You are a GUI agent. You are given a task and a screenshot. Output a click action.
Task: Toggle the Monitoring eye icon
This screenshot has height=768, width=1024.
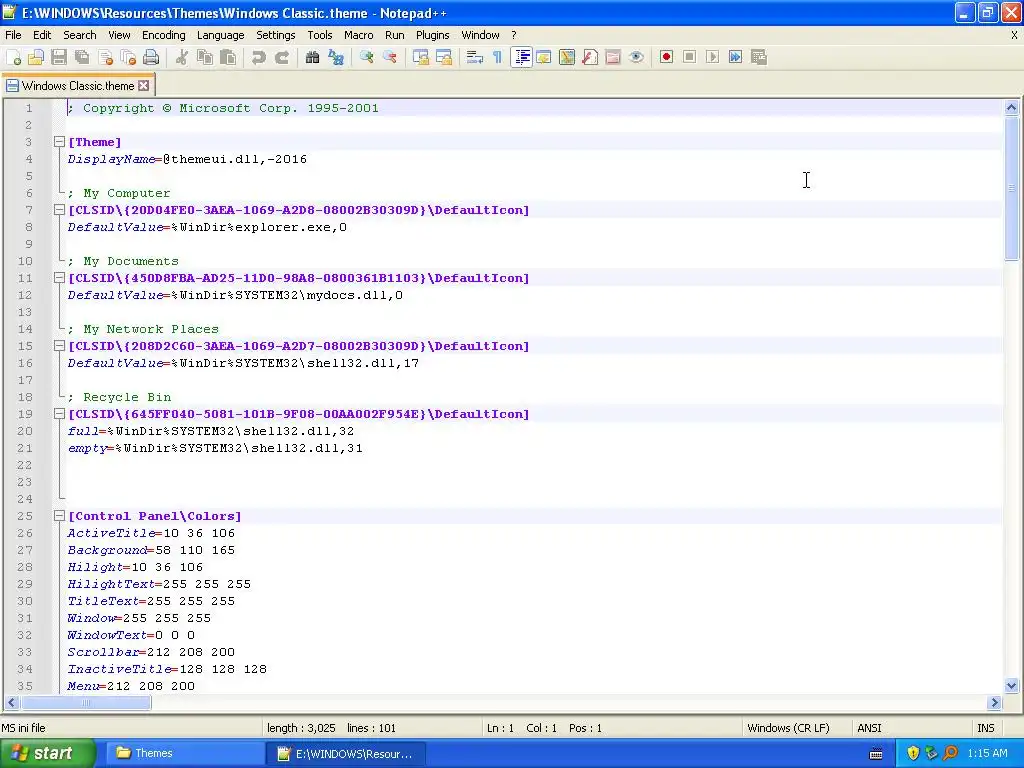click(x=637, y=57)
